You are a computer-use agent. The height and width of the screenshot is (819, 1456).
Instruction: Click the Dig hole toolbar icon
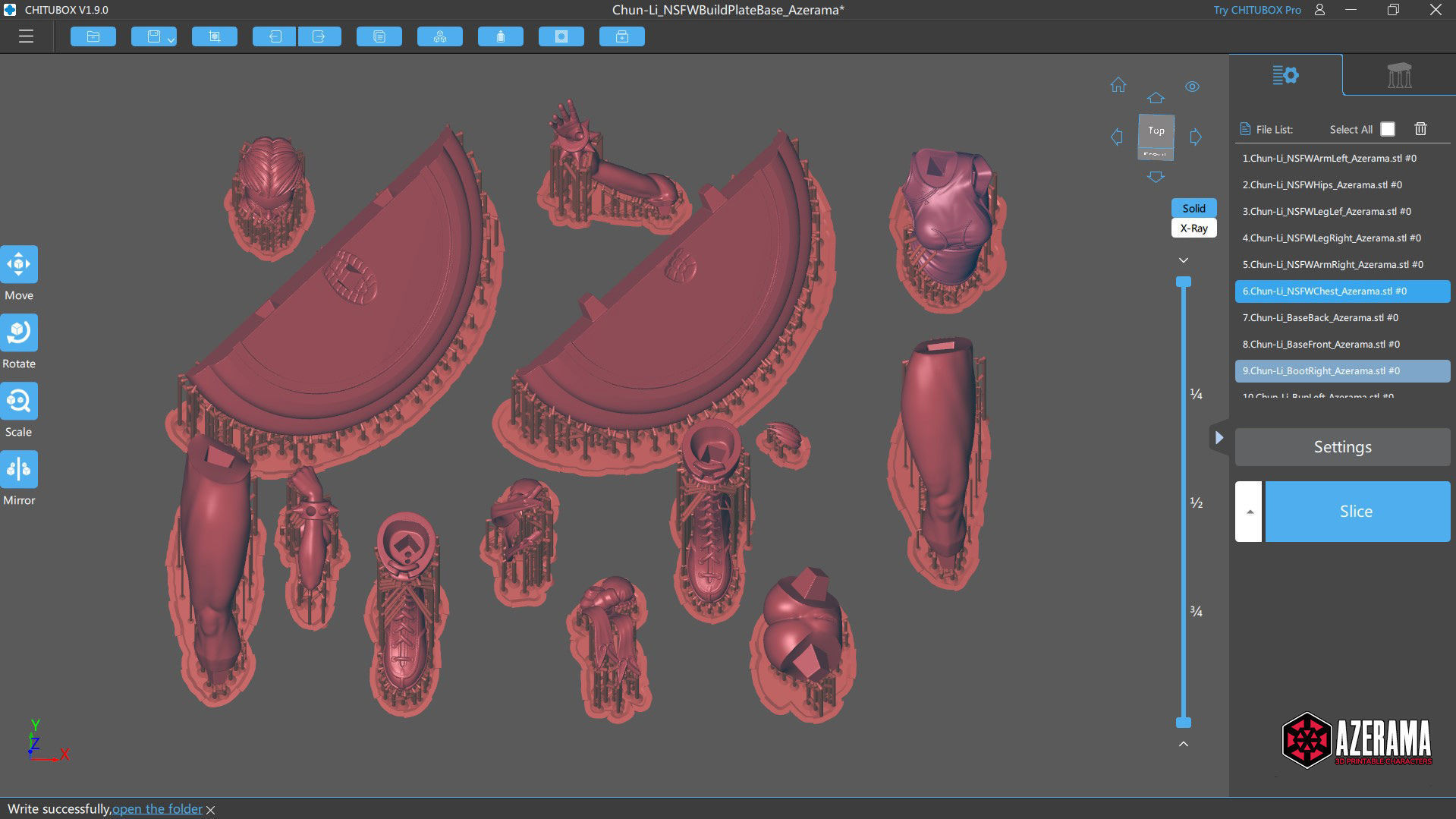coord(561,36)
